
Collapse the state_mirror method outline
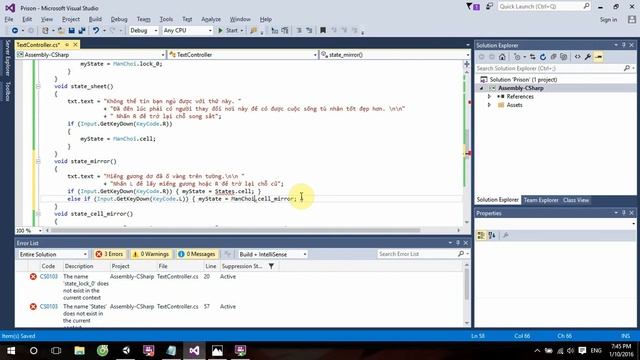point(38,161)
